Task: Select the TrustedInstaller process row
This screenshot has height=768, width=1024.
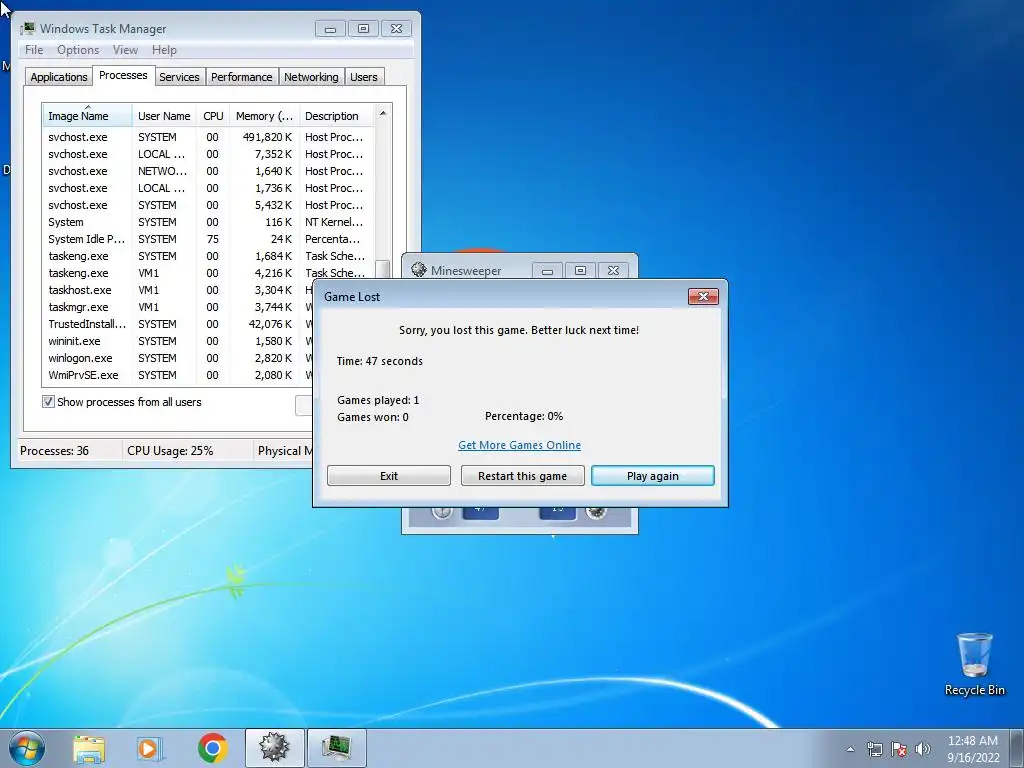Action: tap(176, 324)
